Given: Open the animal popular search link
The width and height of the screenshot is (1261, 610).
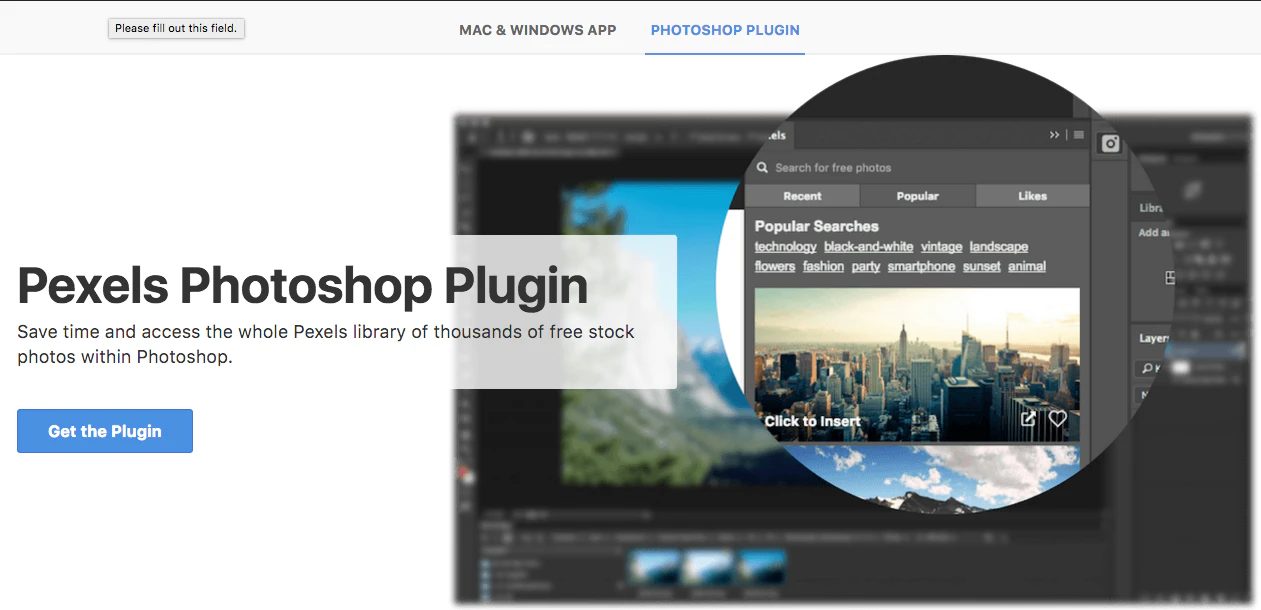Looking at the screenshot, I should 1027,267.
